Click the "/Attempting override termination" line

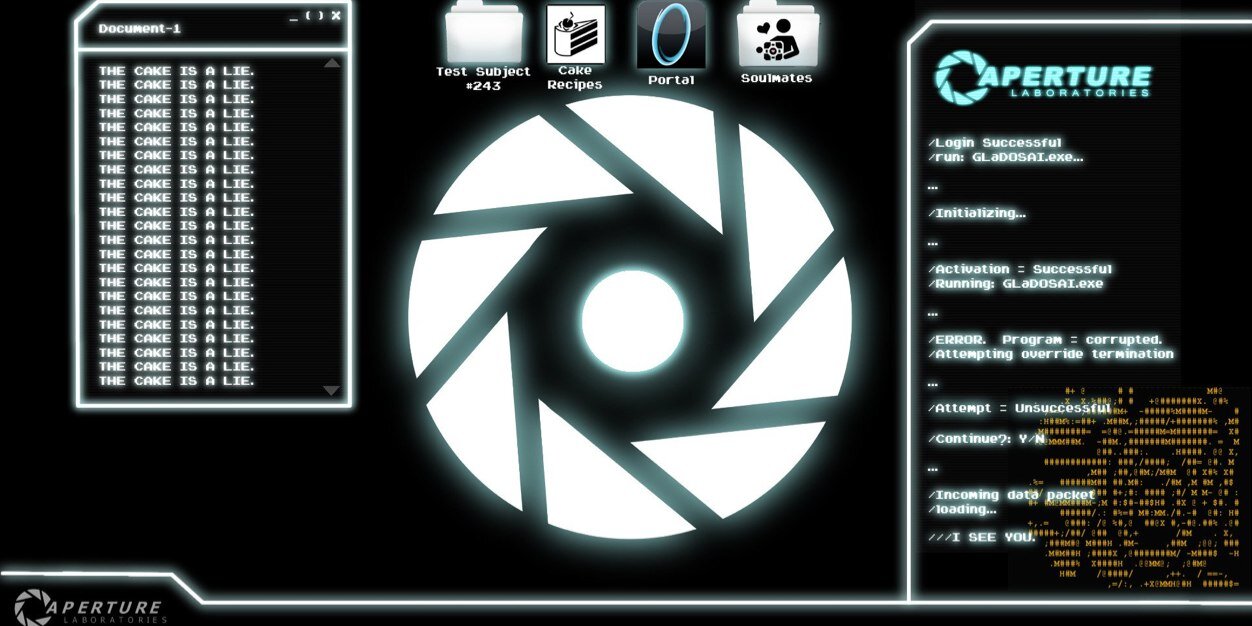(1051, 354)
